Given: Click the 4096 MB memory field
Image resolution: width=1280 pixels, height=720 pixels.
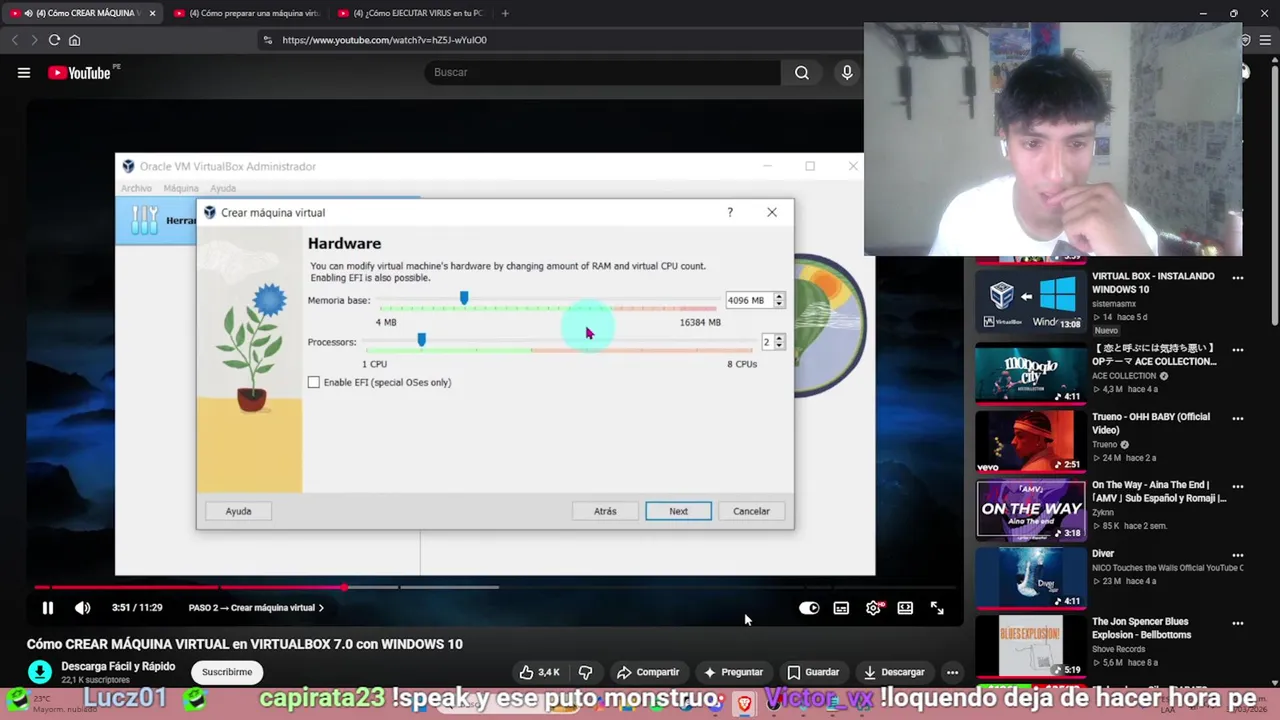Looking at the screenshot, I should coord(749,300).
